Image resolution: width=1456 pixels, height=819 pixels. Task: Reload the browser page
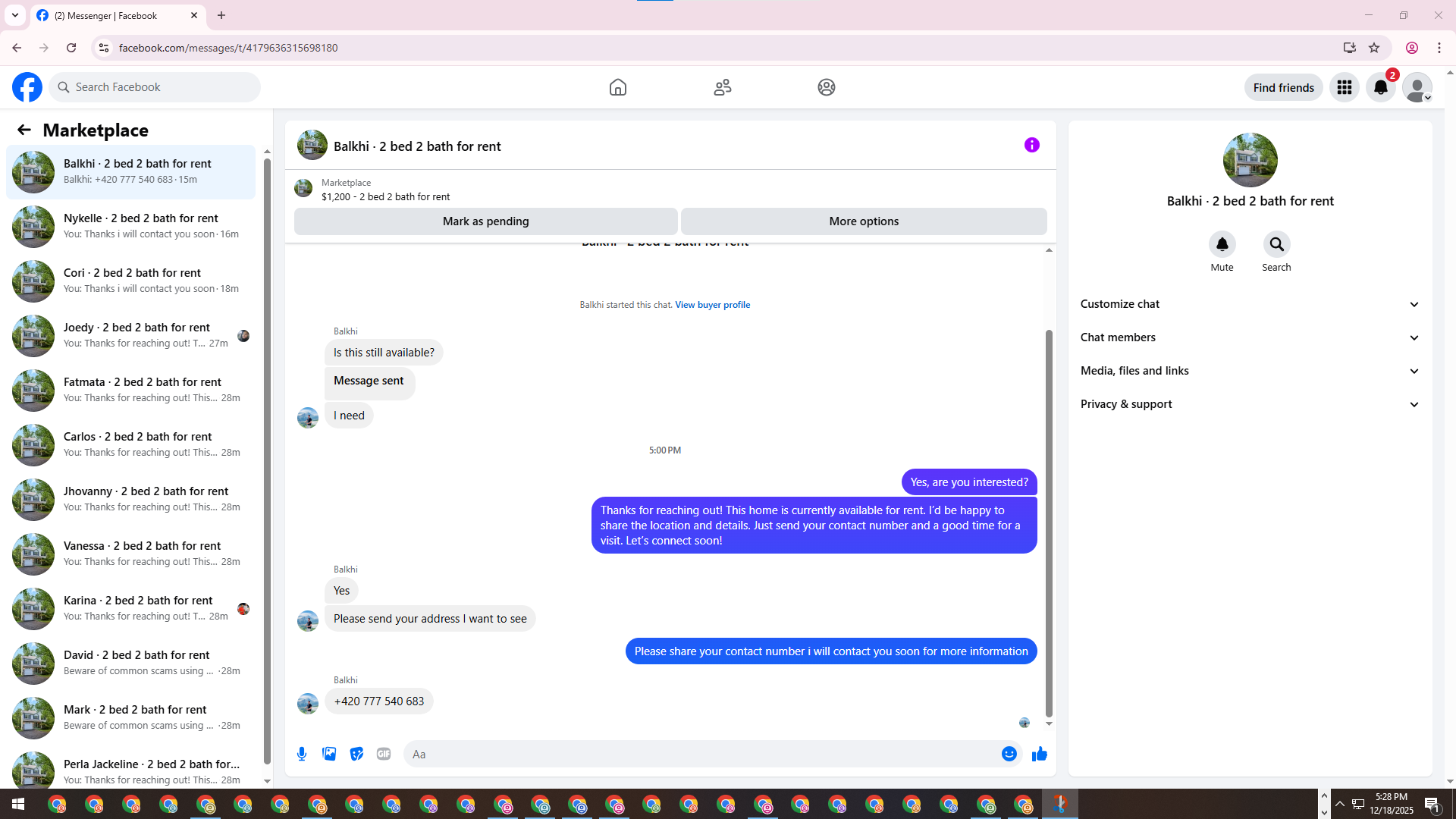[x=71, y=48]
